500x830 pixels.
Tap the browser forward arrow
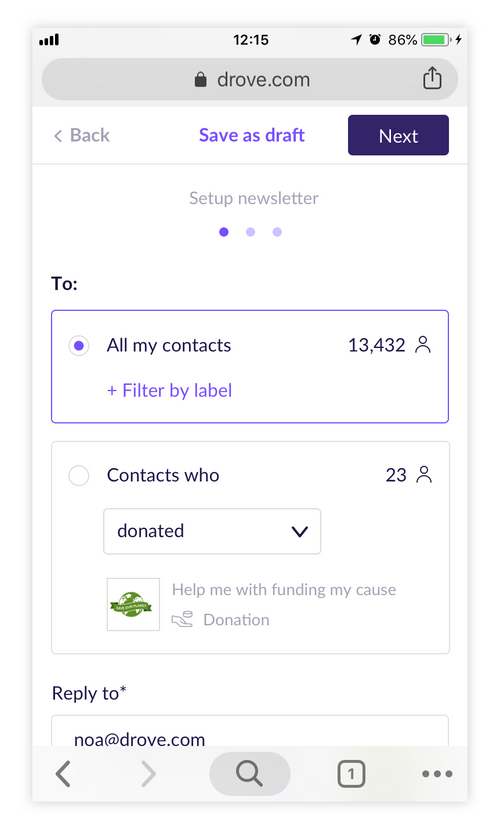click(149, 774)
